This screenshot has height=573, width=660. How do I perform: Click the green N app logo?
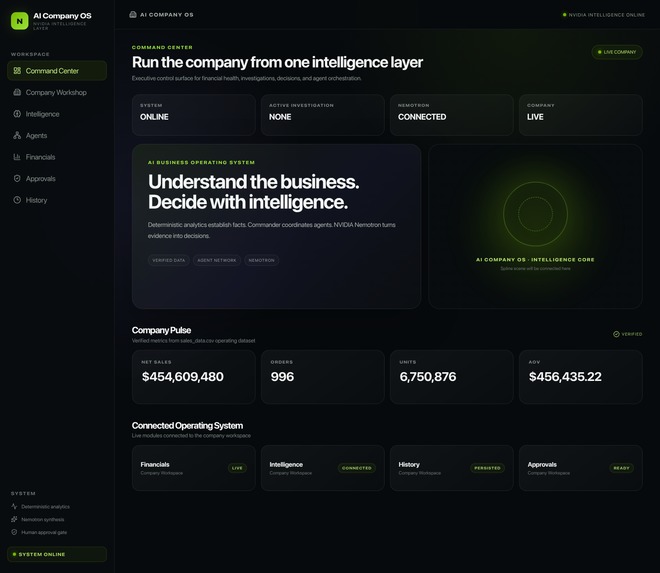(19, 21)
